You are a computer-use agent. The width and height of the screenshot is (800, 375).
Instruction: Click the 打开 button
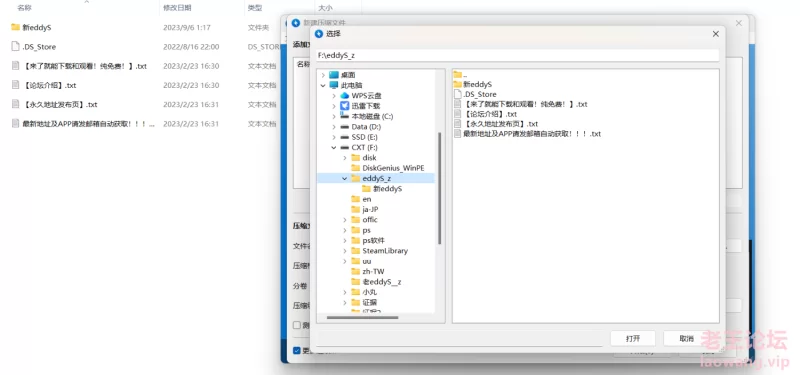(633, 338)
